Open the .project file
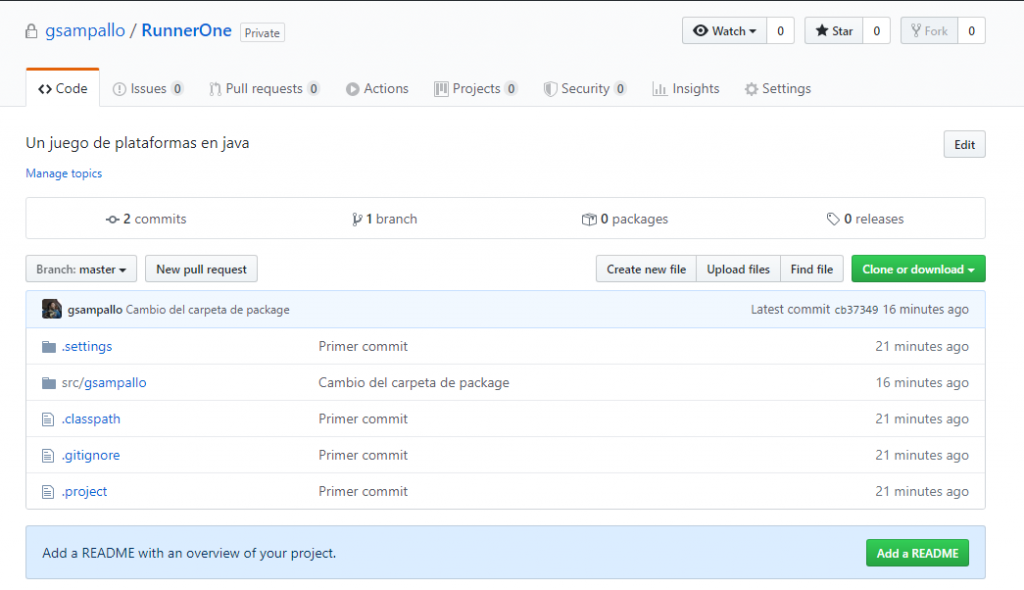Screen dimensions: 1024x590 click(x=84, y=492)
